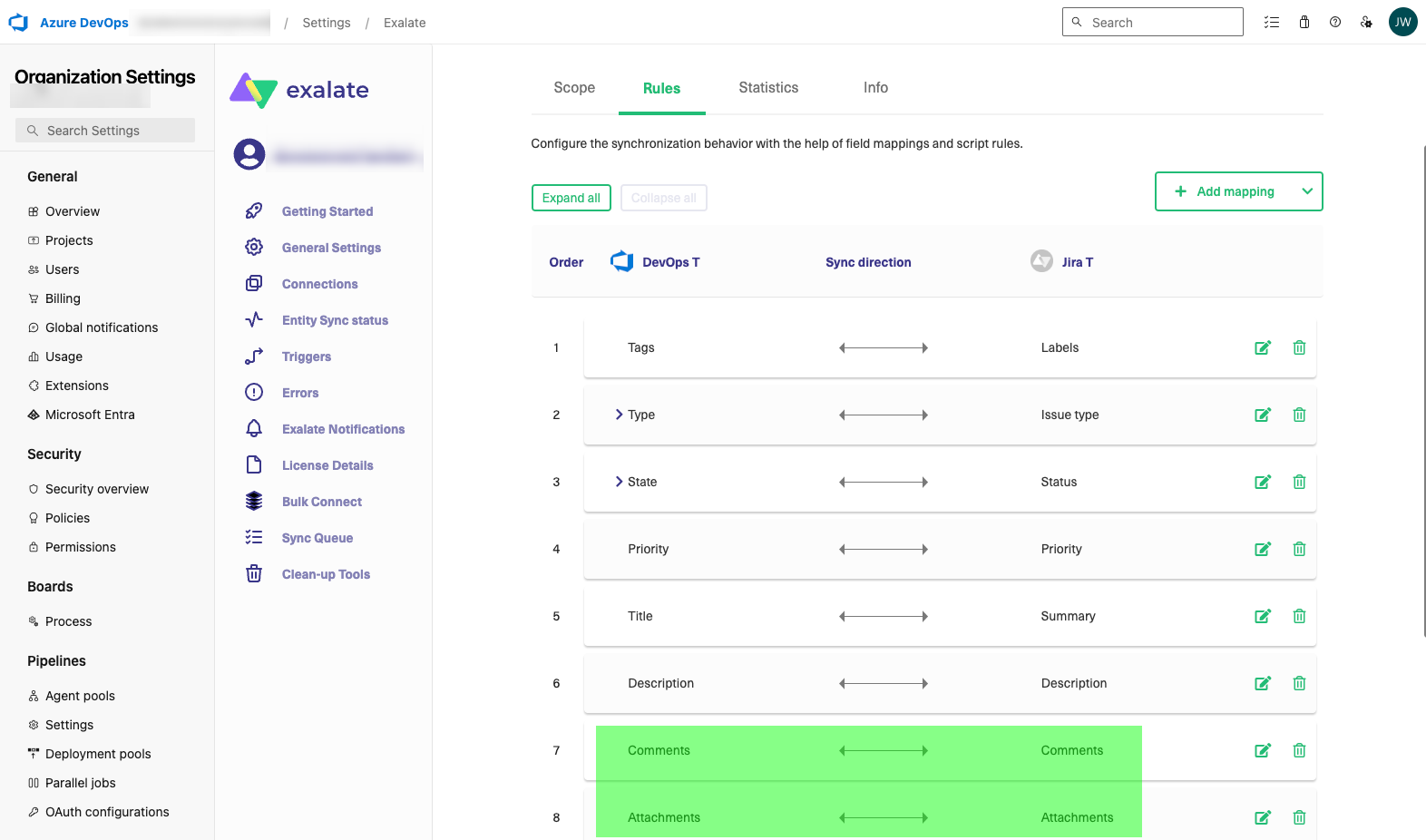1426x840 pixels.
Task: Delete the Attachments mapping
Action: pos(1299,817)
